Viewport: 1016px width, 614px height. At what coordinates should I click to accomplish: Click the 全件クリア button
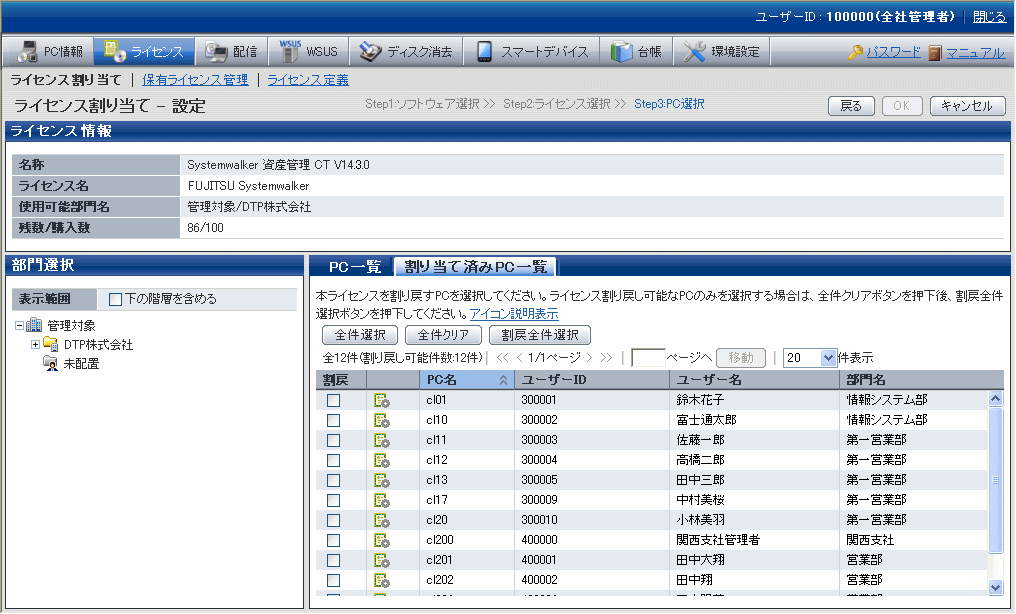pos(443,335)
